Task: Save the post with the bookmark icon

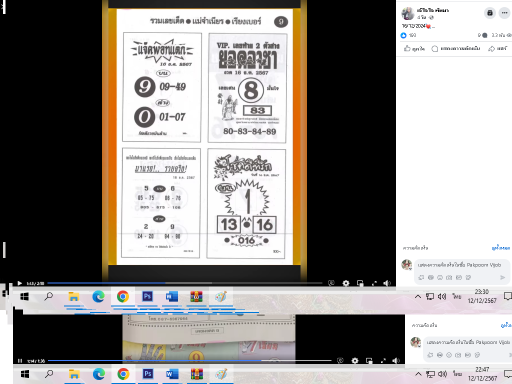Action: [x=490, y=13]
